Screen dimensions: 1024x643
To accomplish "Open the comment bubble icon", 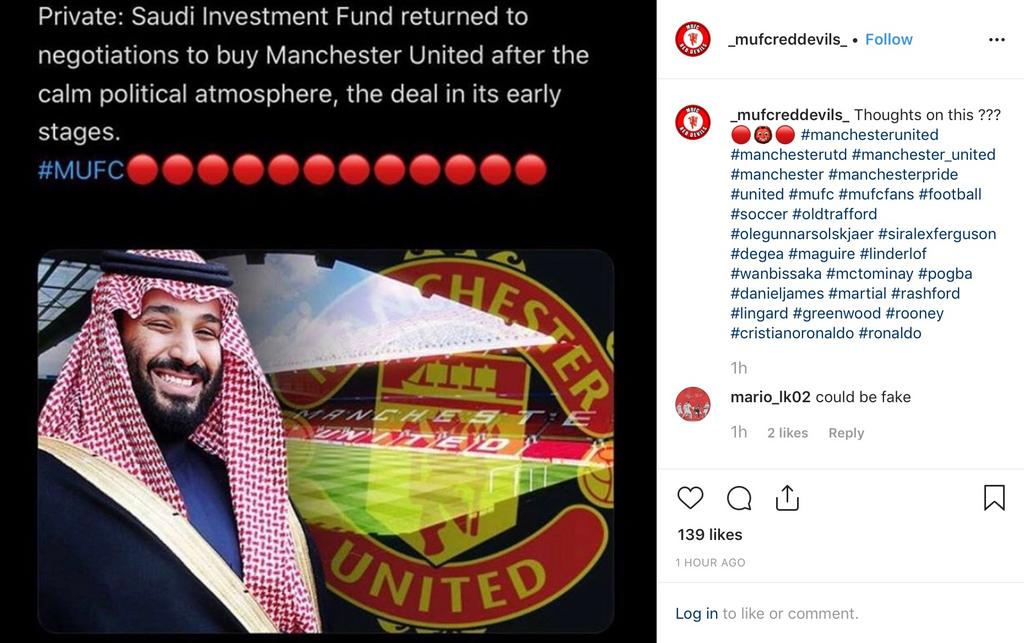I will pyautogui.click(x=739, y=498).
